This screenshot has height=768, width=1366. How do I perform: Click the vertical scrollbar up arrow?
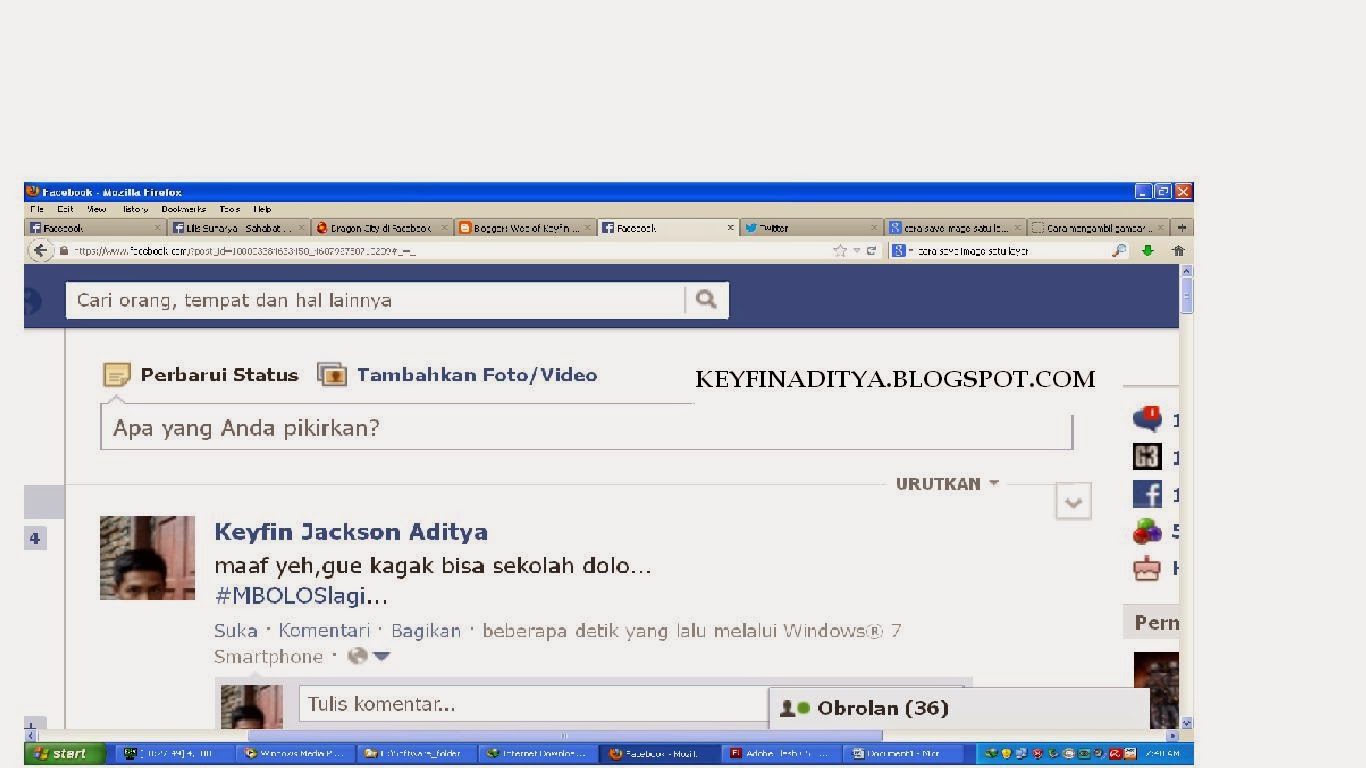(1187, 271)
